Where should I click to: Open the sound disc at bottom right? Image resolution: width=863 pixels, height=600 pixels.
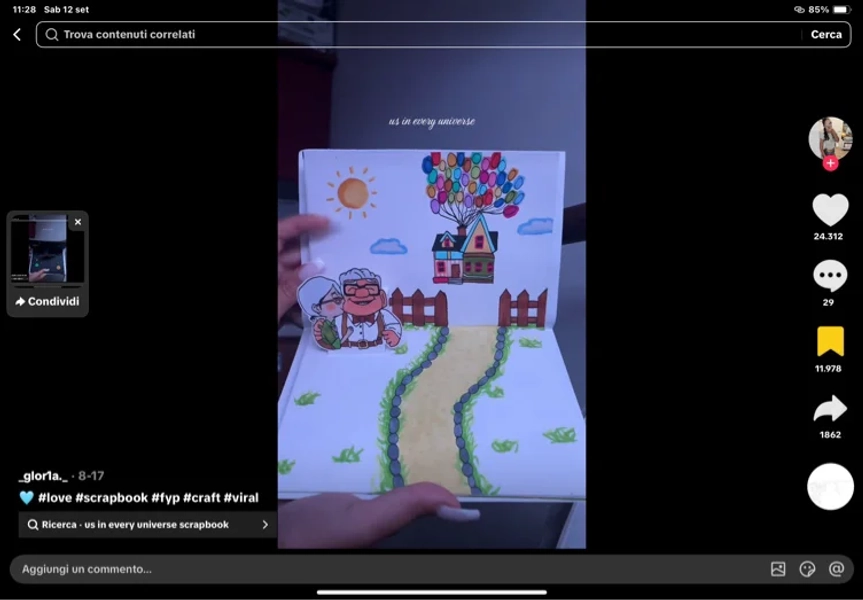[830, 487]
